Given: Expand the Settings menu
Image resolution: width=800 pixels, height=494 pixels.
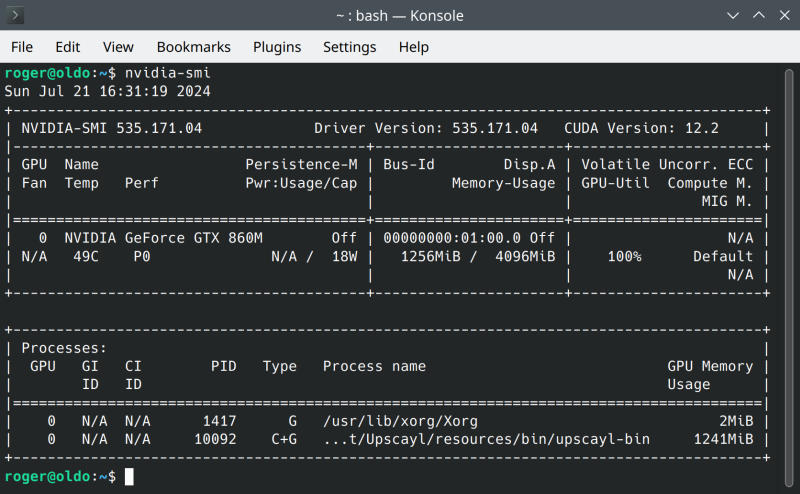Looking at the screenshot, I should [349, 47].
